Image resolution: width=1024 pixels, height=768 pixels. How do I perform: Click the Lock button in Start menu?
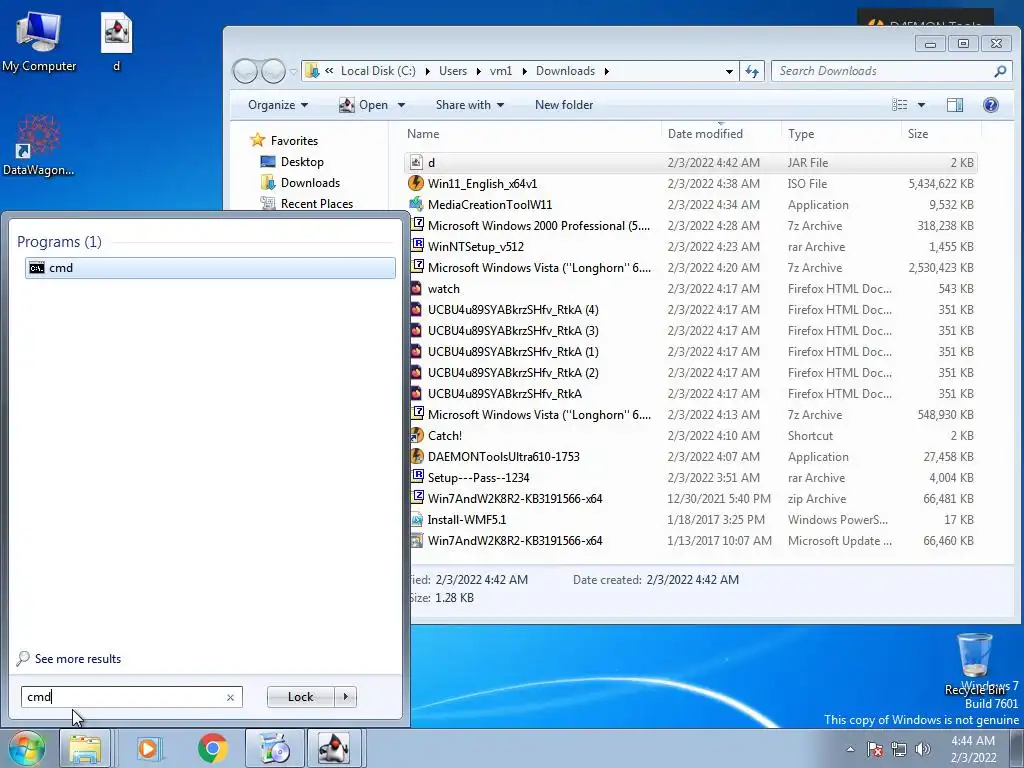(x=300, y=697)
